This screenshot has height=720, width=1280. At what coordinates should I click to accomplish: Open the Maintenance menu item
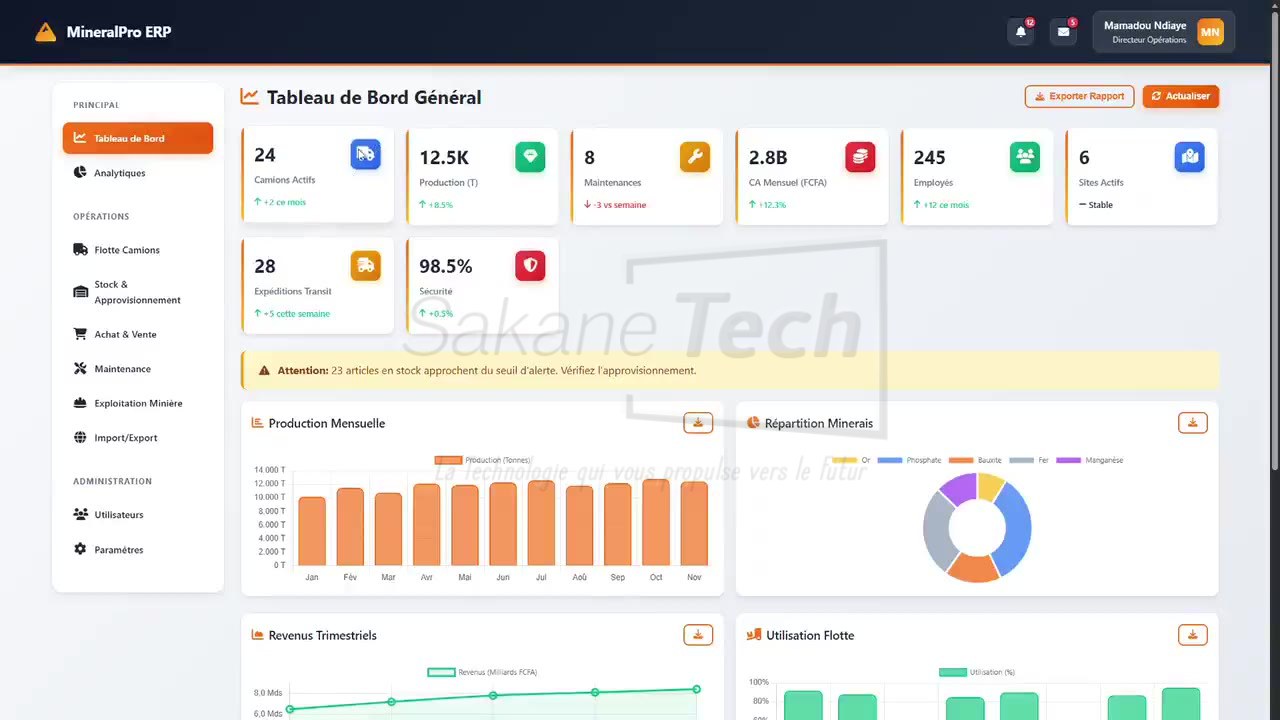tap(138, 369)
